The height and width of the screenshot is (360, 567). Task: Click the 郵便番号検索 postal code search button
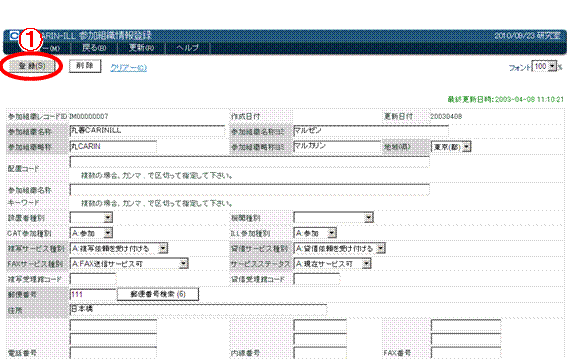tap(158, 294)
